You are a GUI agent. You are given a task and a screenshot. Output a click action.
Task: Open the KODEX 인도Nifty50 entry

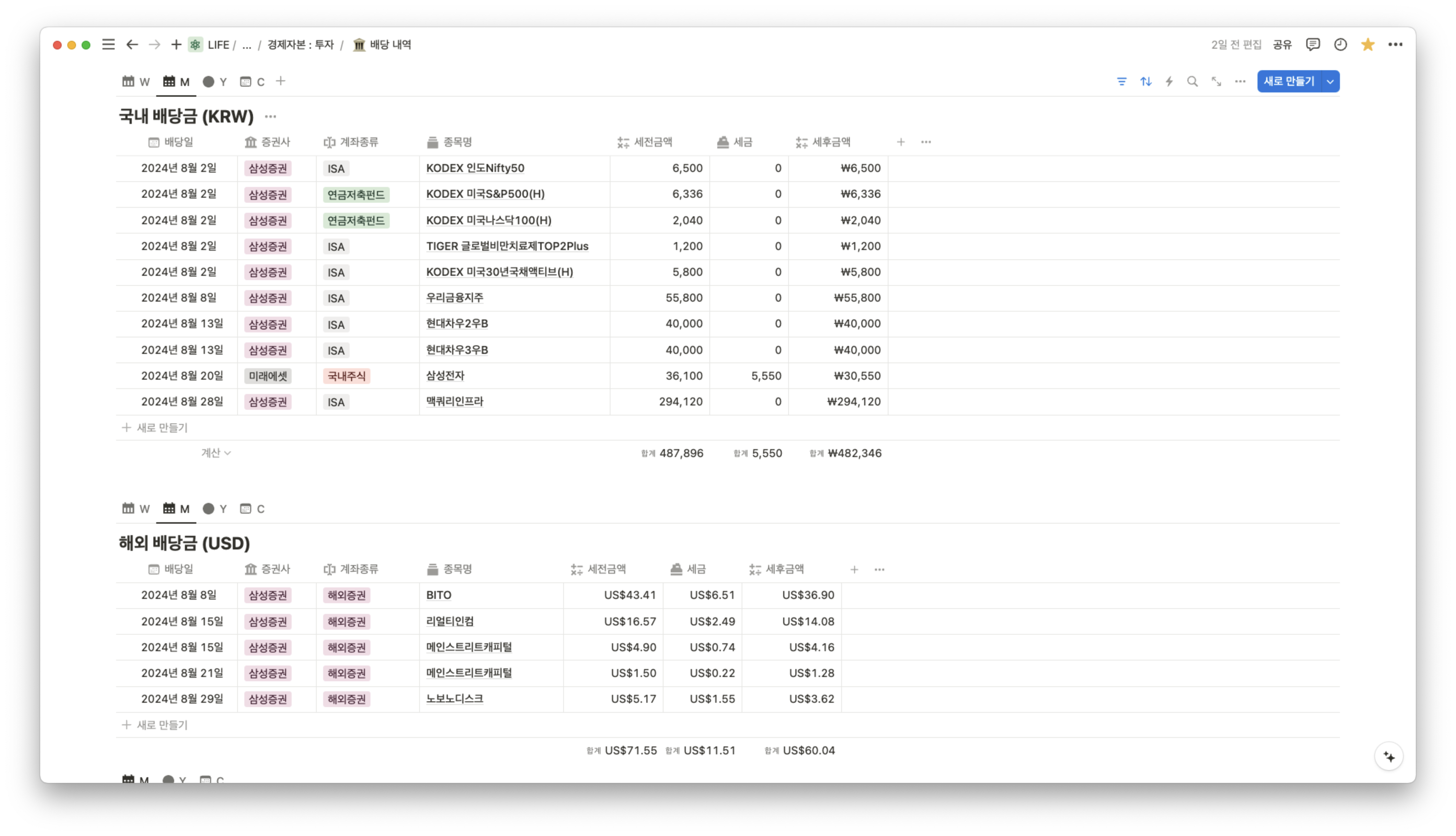475,168
